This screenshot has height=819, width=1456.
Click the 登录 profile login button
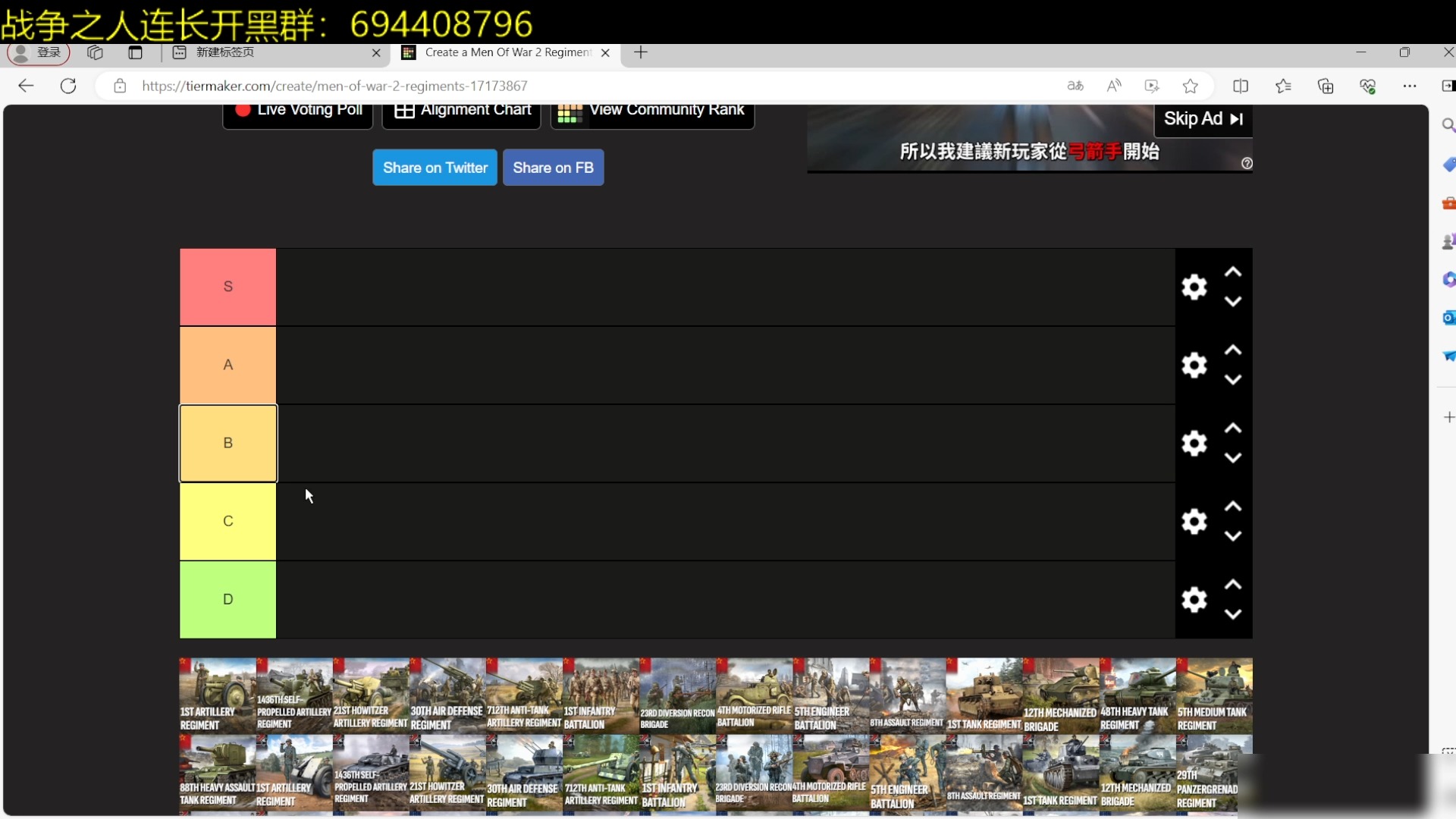[39, 52]
